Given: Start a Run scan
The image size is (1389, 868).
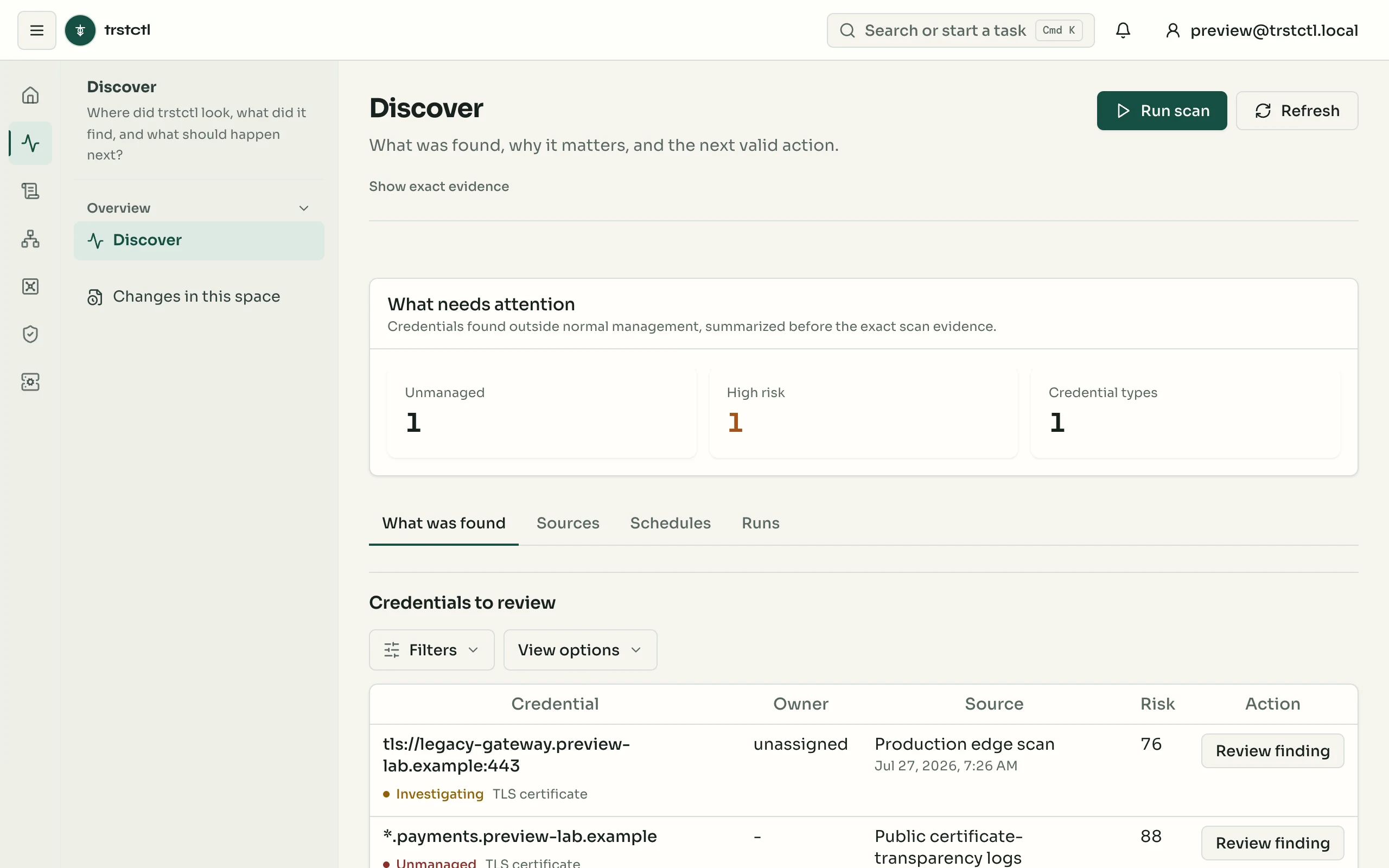Looking at the screenshot, I should 1162,111.
